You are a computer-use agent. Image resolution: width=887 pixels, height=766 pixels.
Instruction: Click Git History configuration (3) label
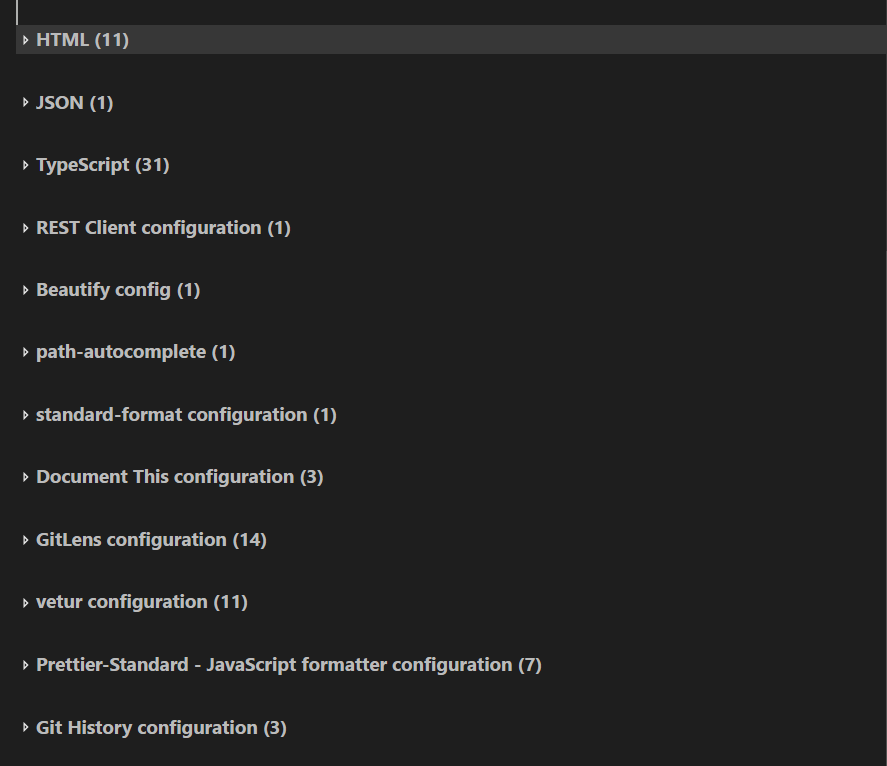161,728
